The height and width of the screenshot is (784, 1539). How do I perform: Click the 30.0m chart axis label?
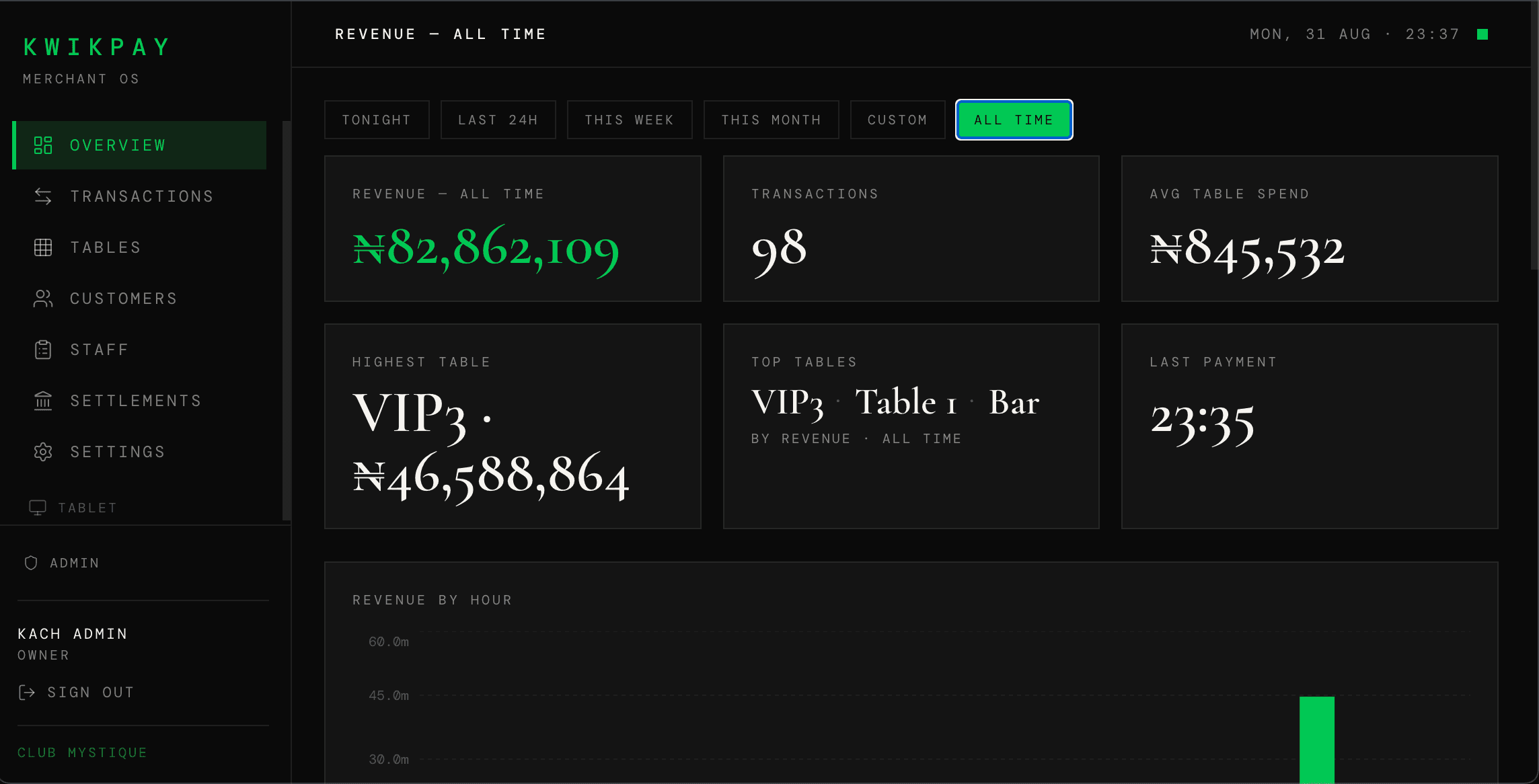tap(389, 760)
